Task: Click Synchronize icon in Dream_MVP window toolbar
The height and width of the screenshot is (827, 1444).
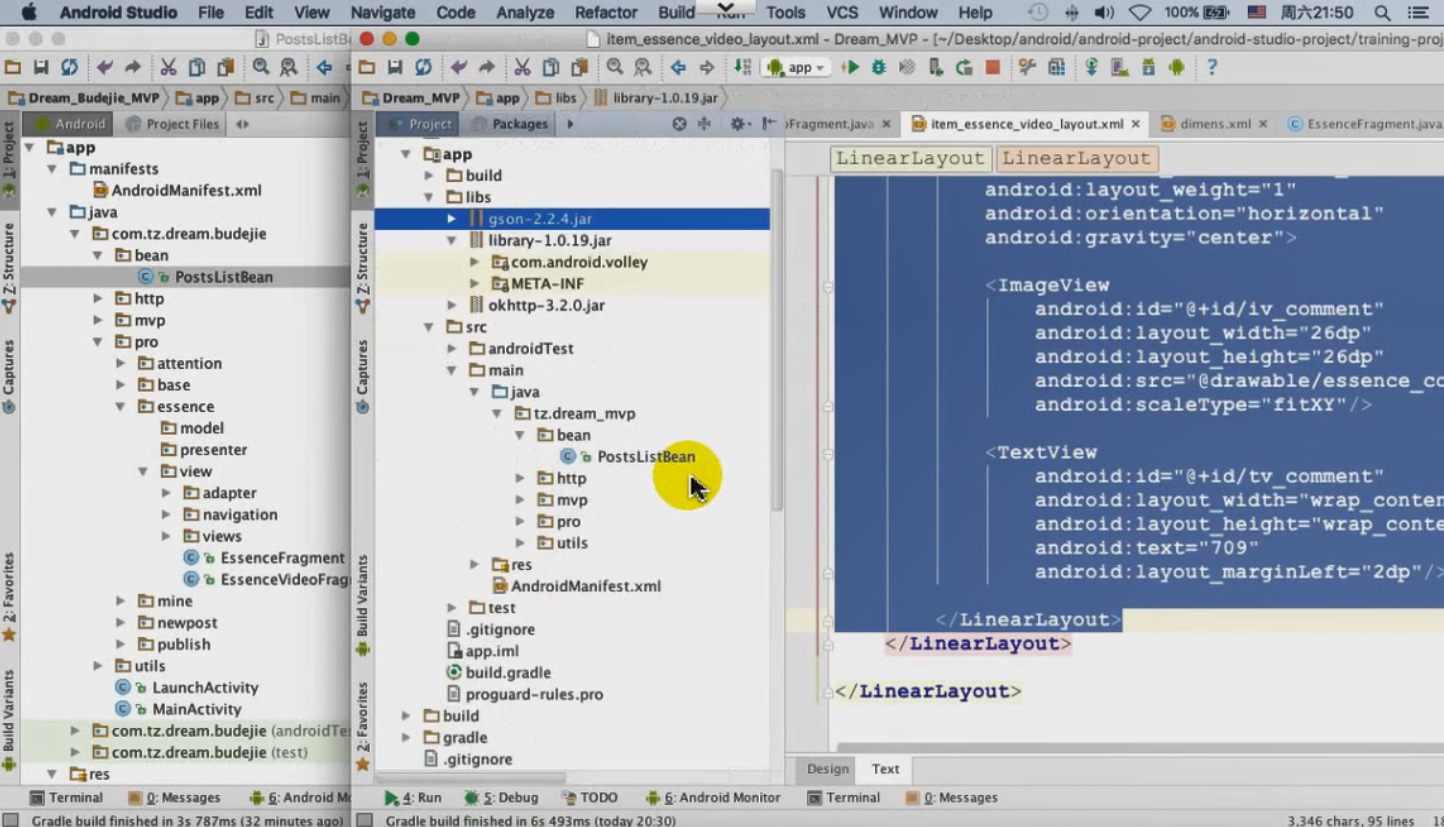Action: click(423, 68)
